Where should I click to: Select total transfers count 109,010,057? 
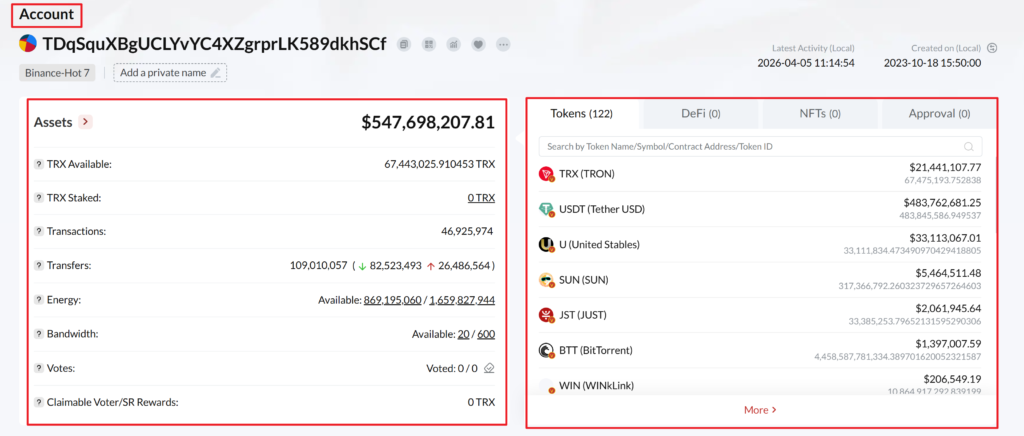[319, 266]
